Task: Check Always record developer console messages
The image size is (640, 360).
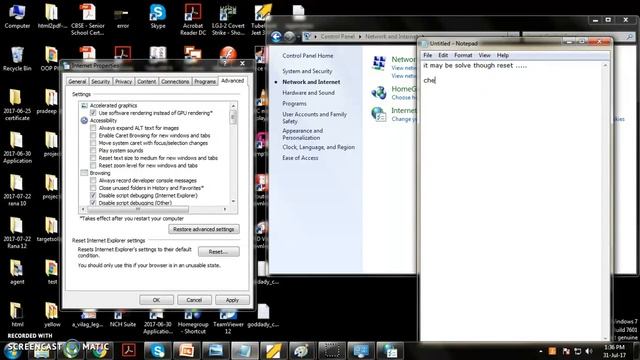Action: coord(93,180)
